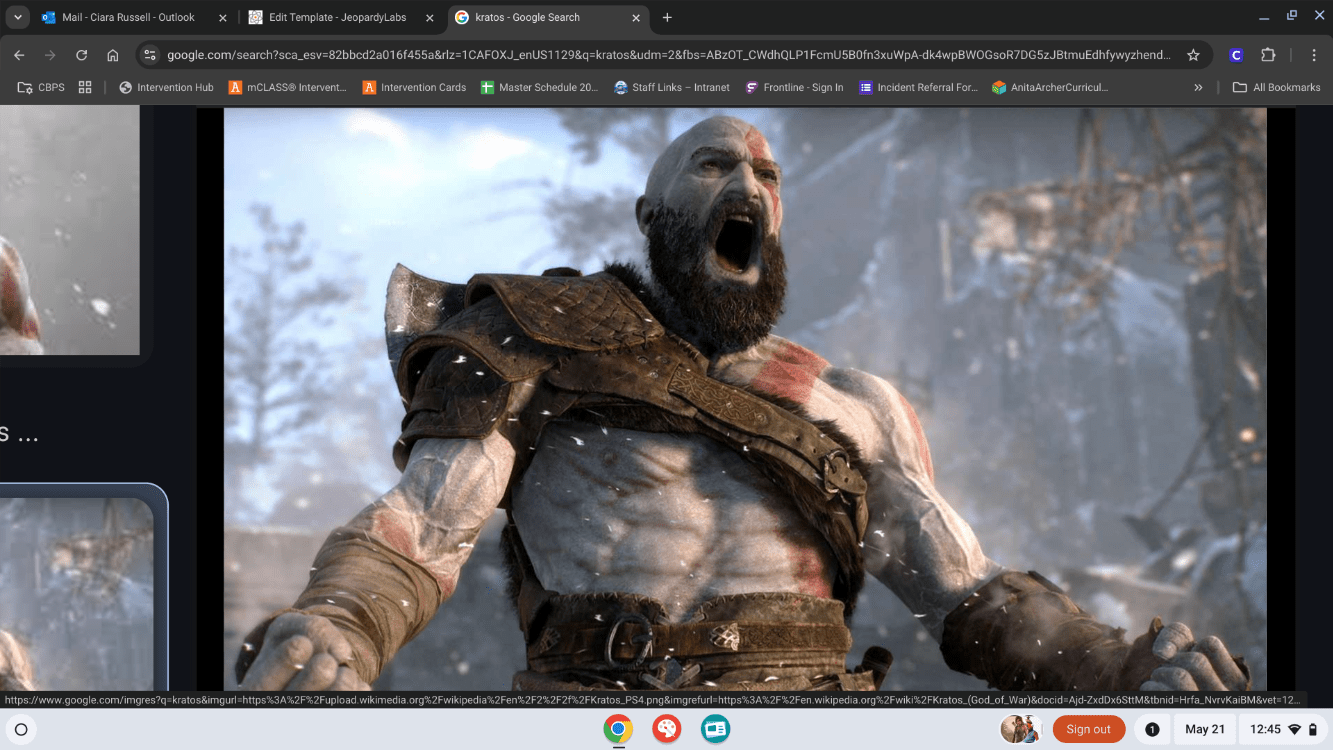Open the May 21 calendar date
1333x750 pixels.
(1204, 729)
